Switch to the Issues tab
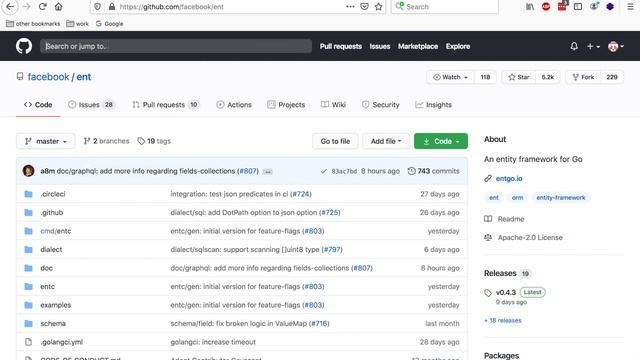Viewport: 640px width, 360px height. (91, 104)
